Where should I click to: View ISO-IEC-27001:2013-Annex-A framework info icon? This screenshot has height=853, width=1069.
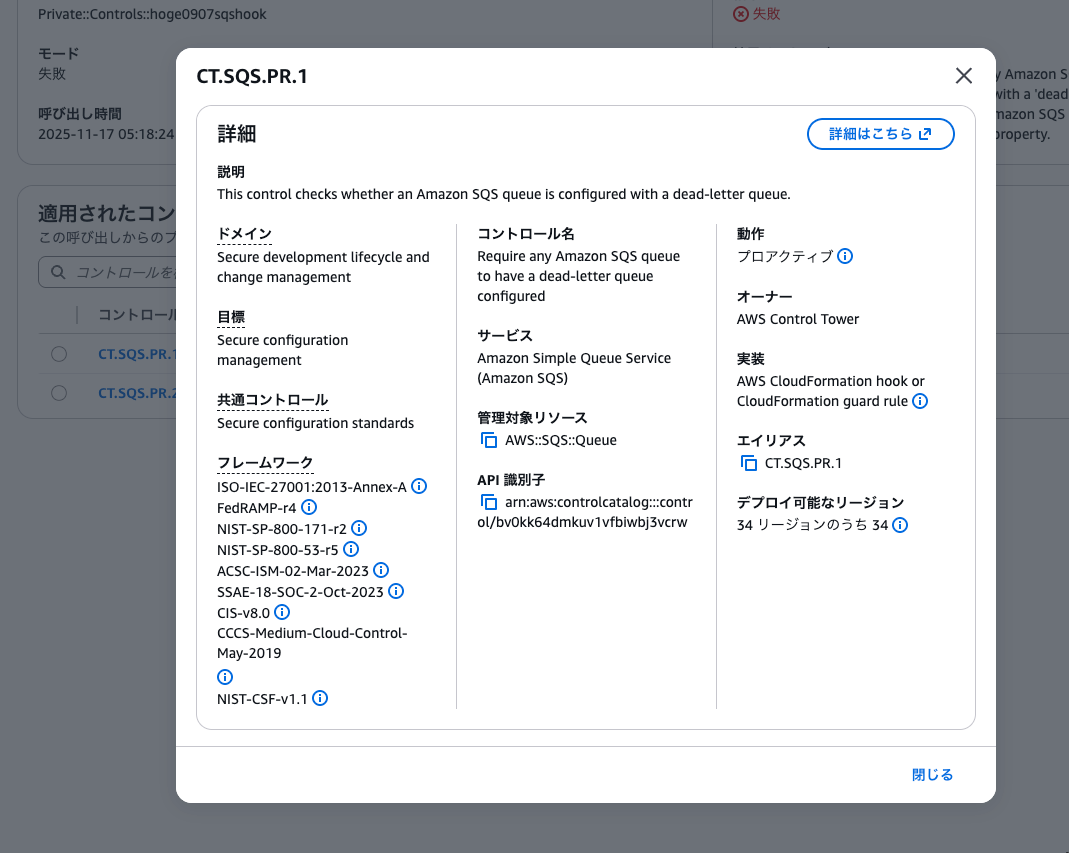[419, 486]
